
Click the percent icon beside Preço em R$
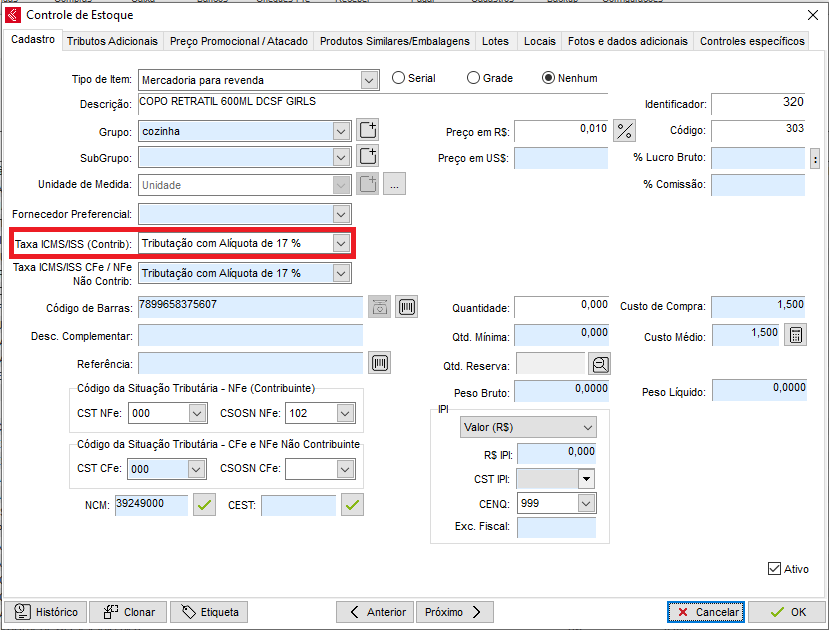[625, 131]
